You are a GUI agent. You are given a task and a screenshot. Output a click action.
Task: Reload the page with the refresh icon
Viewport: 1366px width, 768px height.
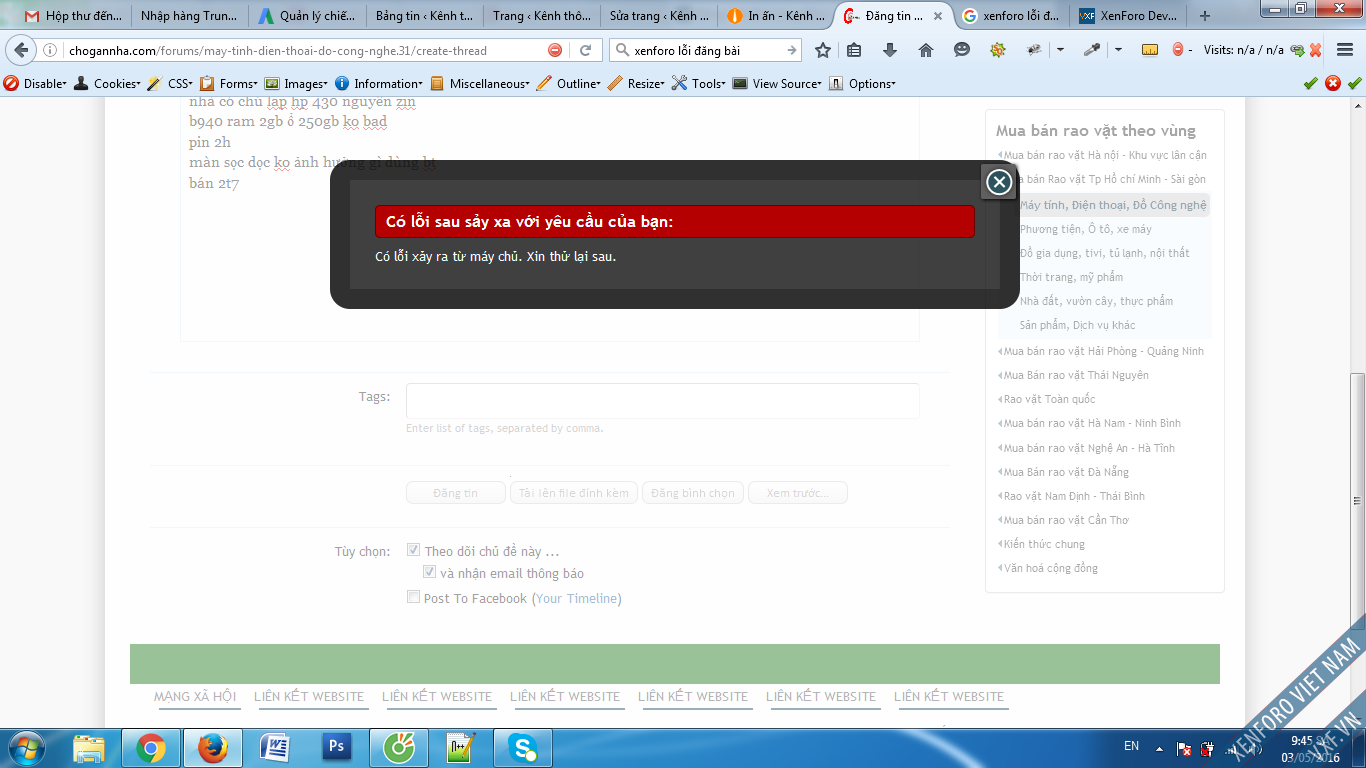click(586, 50)
